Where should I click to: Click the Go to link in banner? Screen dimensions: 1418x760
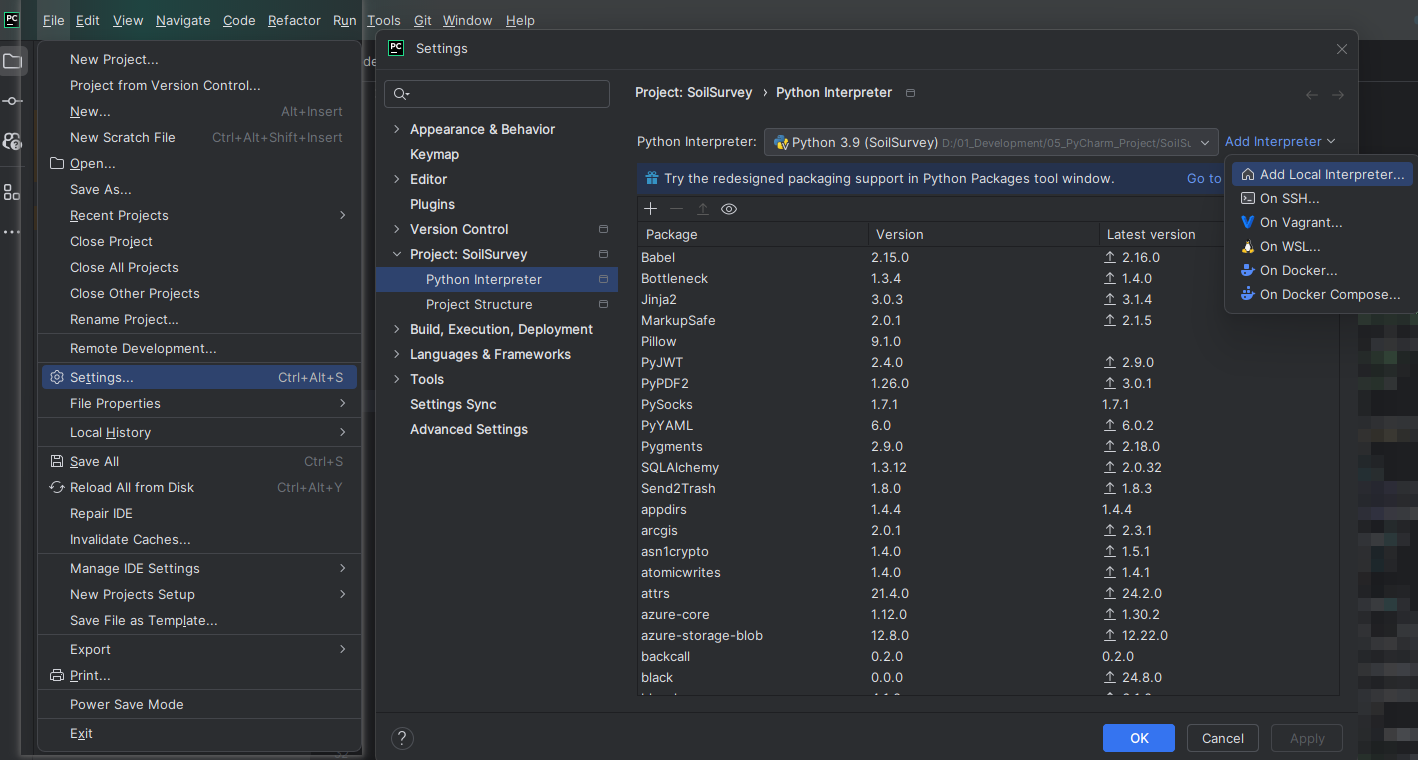click(1204, 178)
